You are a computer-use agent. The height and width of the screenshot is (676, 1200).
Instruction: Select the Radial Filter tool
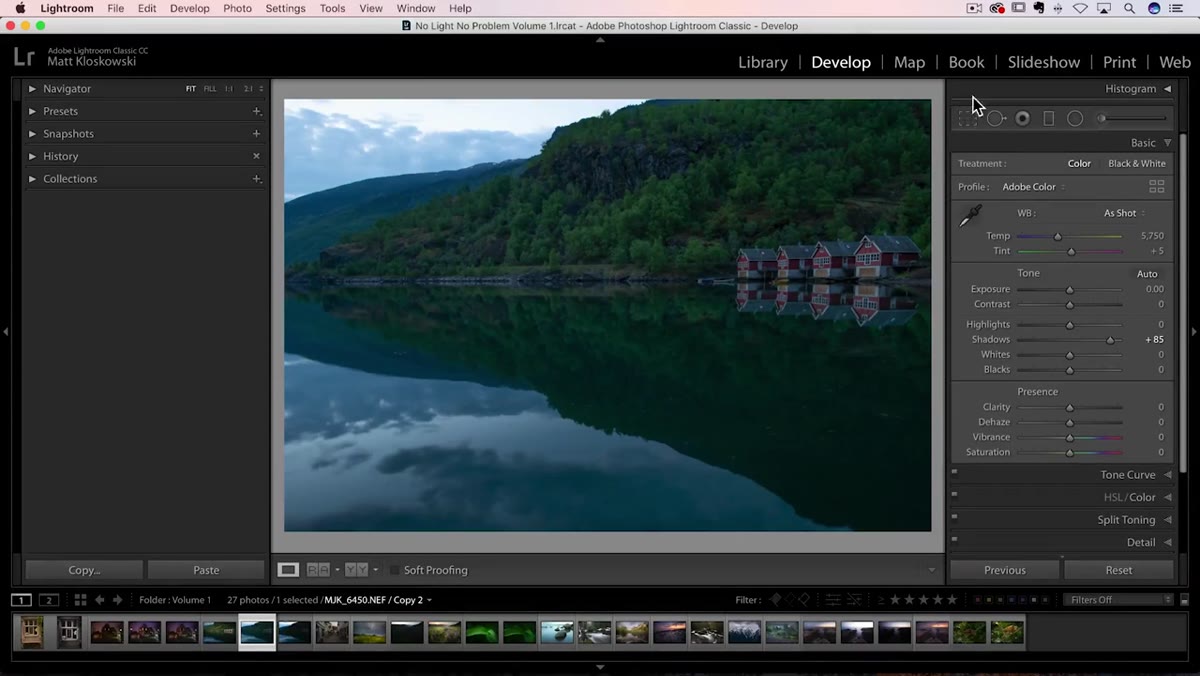coord(1075,118)
